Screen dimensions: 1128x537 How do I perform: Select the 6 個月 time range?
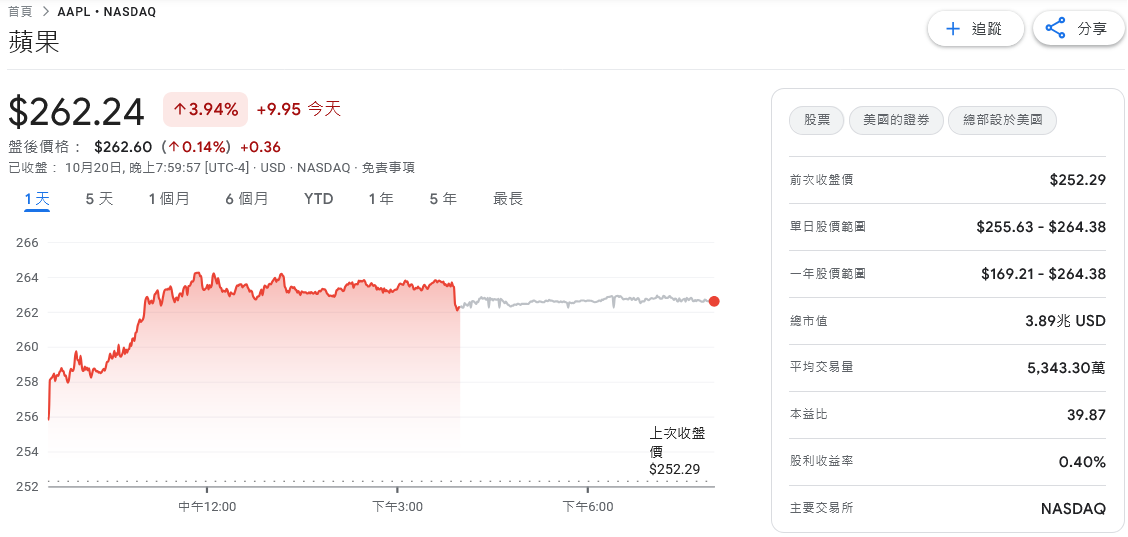(247, 199)
